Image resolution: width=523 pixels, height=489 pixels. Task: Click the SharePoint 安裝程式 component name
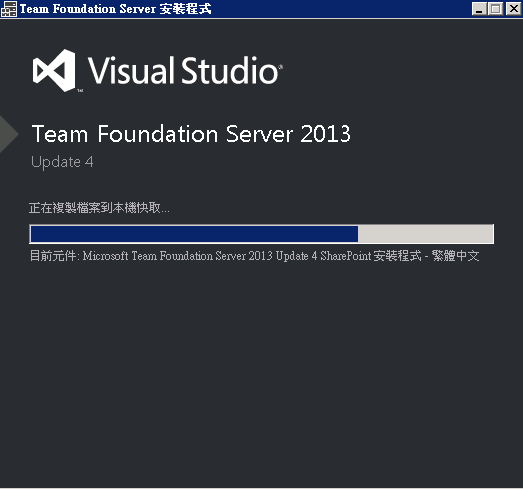pyautogui.click(x=371, y=256)
